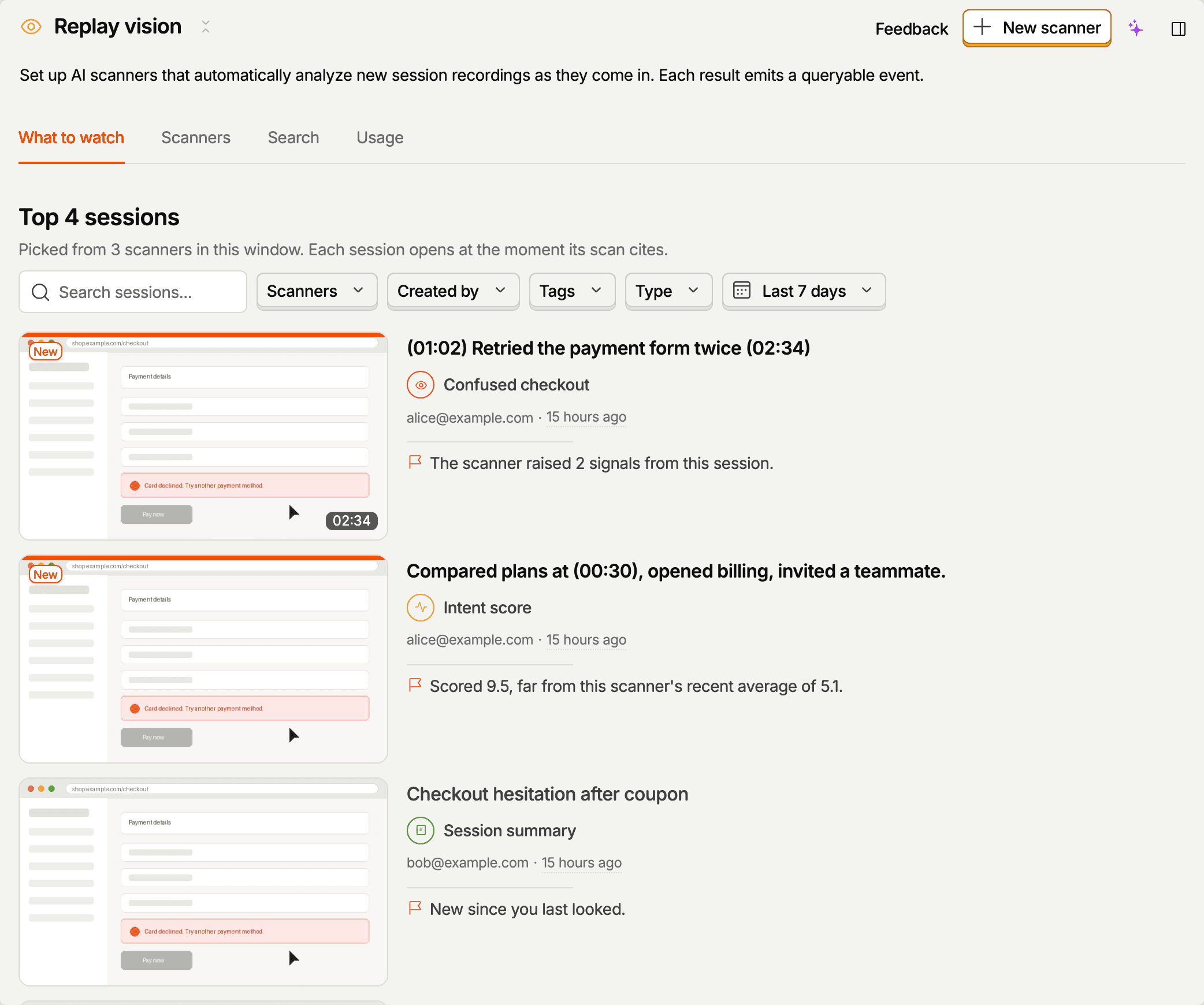Click the Intent score pulse icon
This screenshot has width=1204, height=1005.
coord(421,608)
